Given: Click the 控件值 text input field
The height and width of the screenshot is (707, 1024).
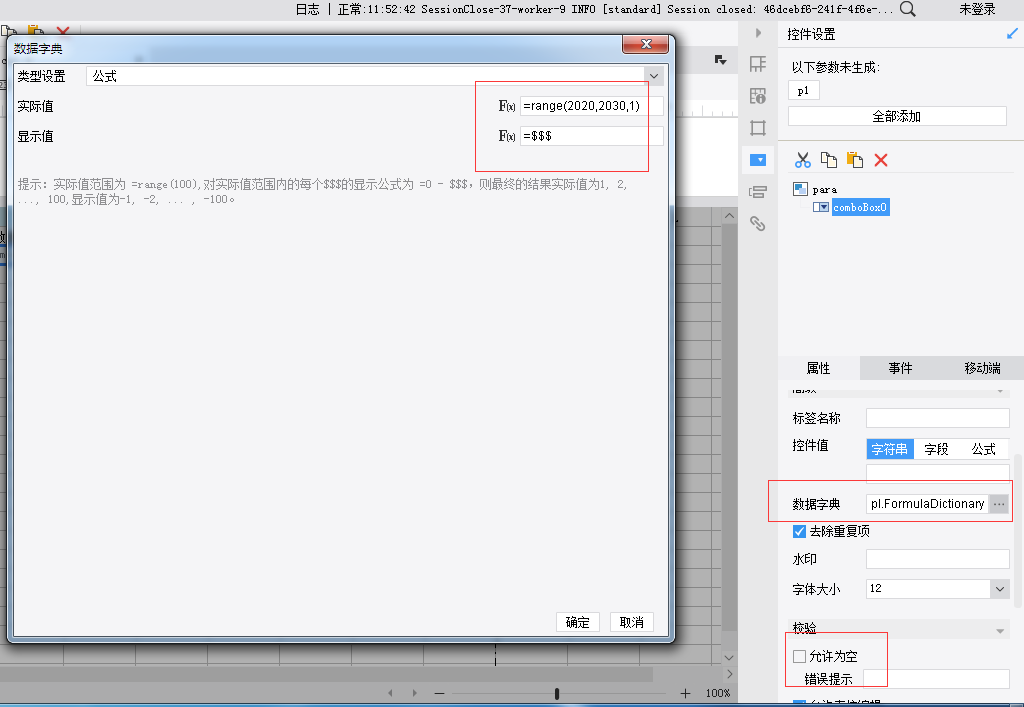Looking at the screenshot, I should tap(938, 473).
